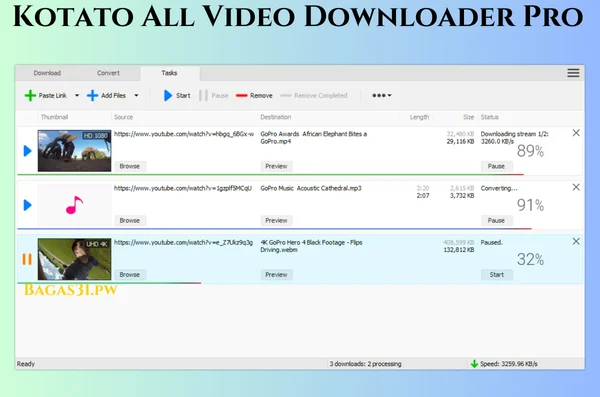
Task: Preview the GoPro Awards African Elephant file
Action: coord(276,166)
